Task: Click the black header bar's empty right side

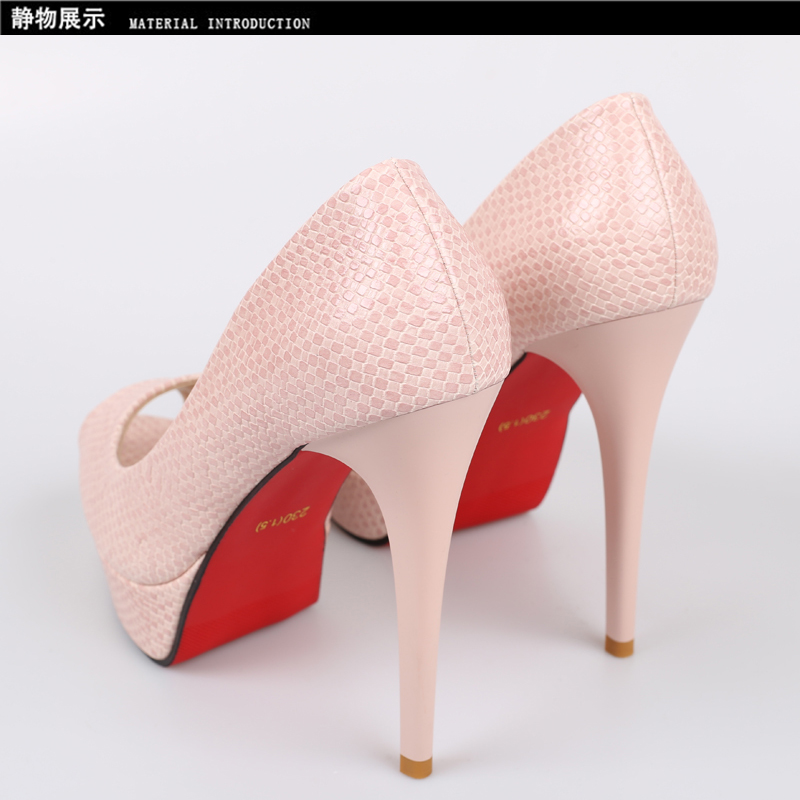Action: pyautogui.click(x=600, y=20)
